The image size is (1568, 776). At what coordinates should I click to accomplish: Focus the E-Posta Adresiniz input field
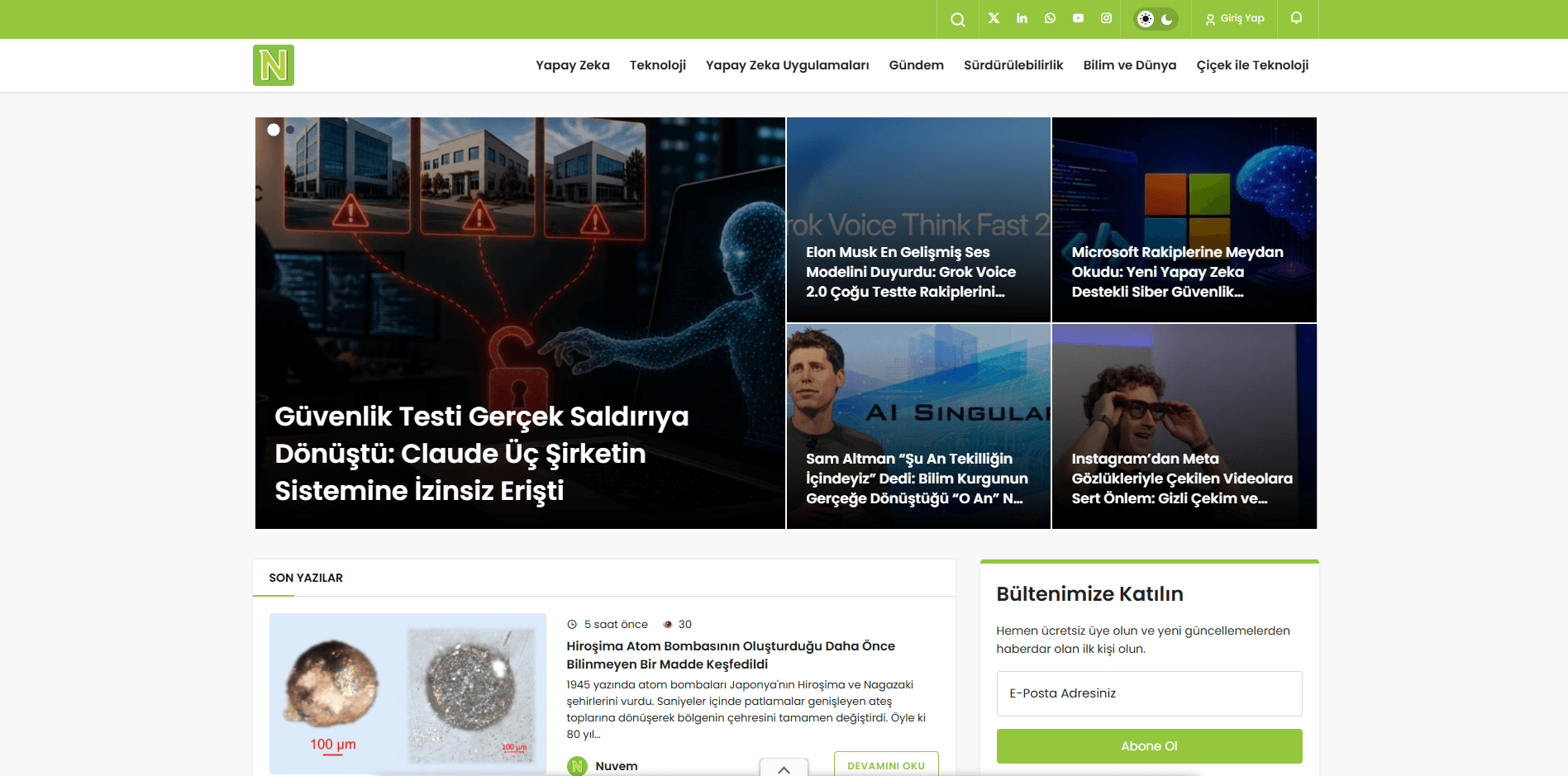(x=1149, y=693)
